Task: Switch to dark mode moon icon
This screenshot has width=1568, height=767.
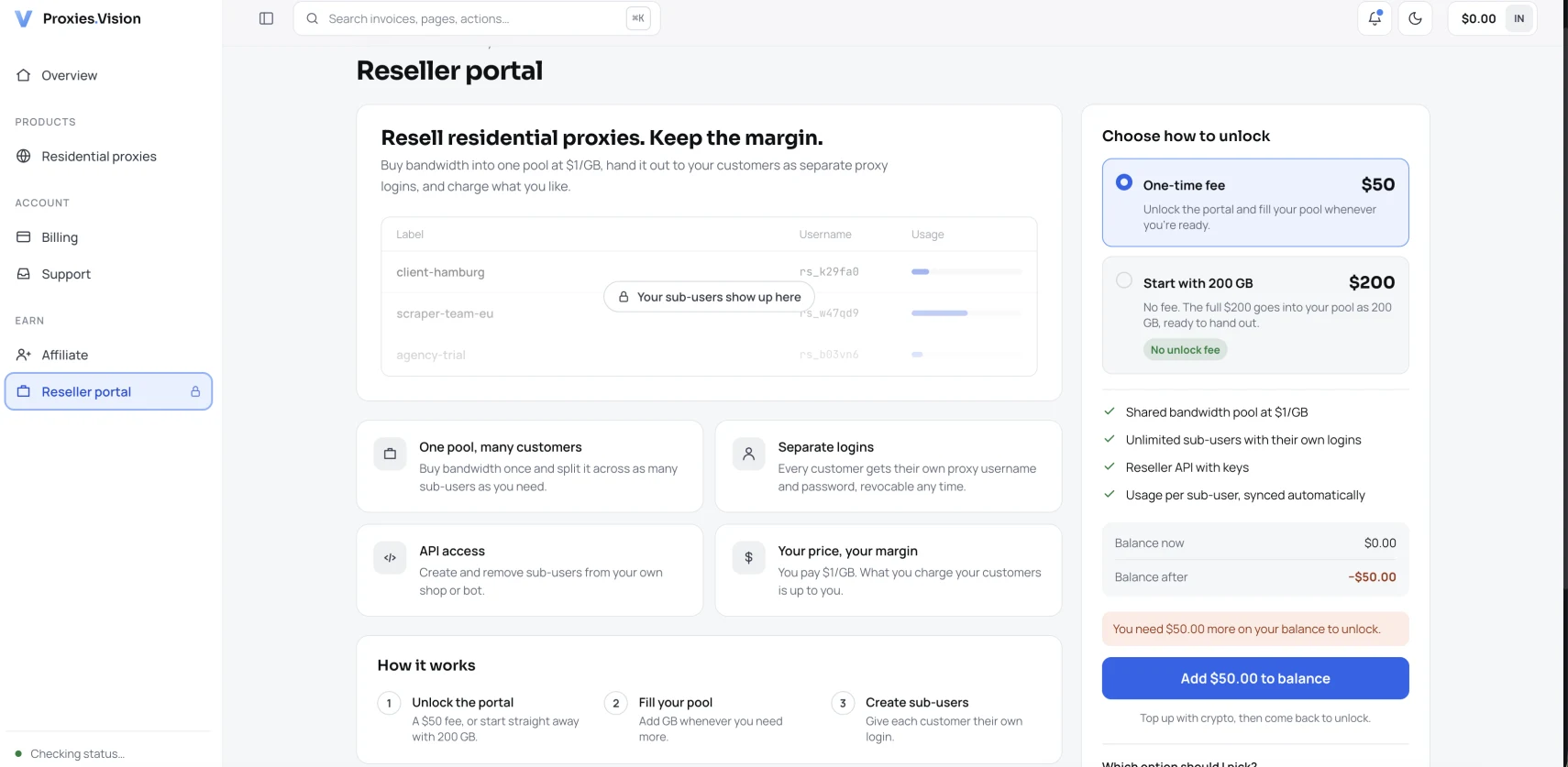Action: [x=1416, y=18]
